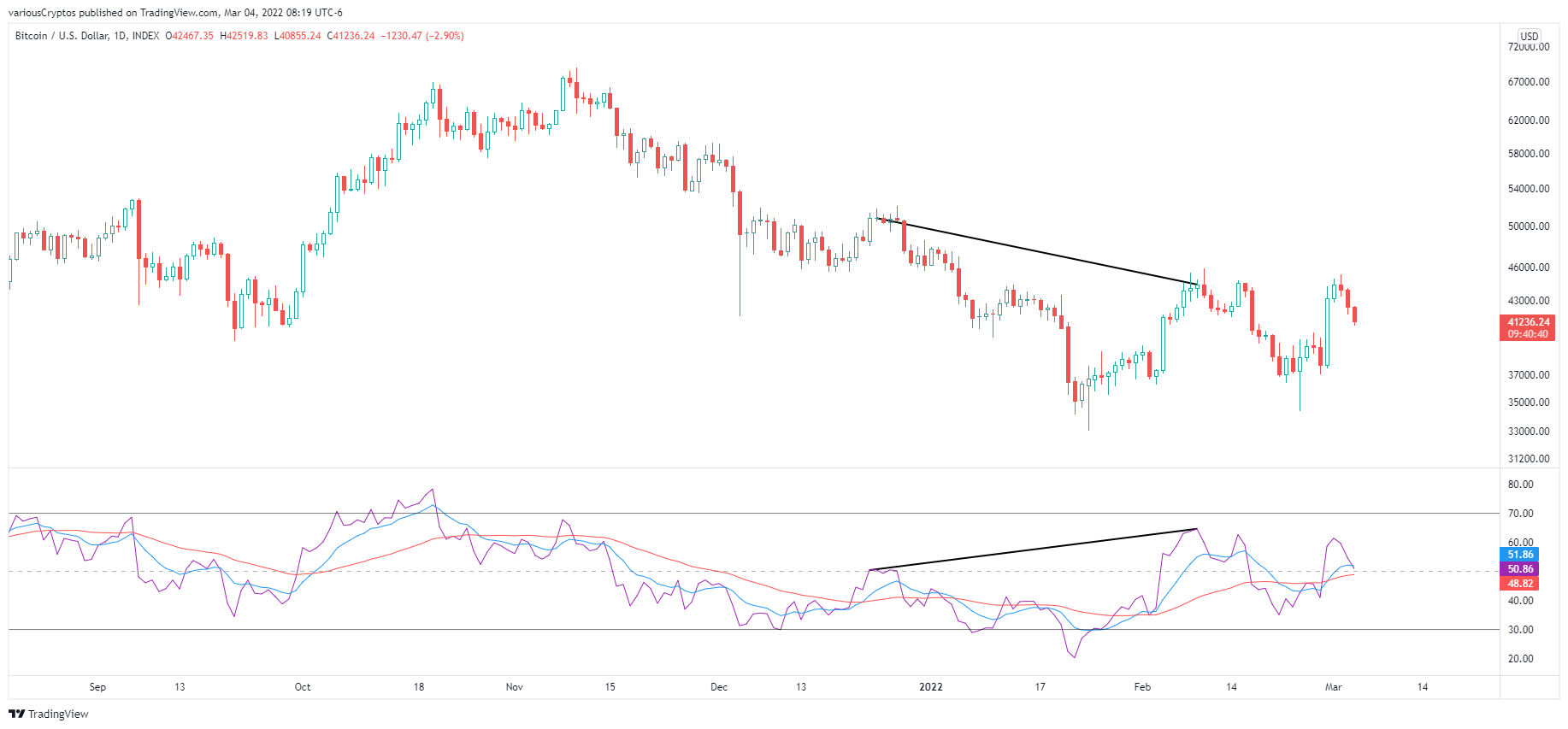1568x729 pixels.
Task: Click the blue RSI value label 51.86
Action: click(1520, 555)
